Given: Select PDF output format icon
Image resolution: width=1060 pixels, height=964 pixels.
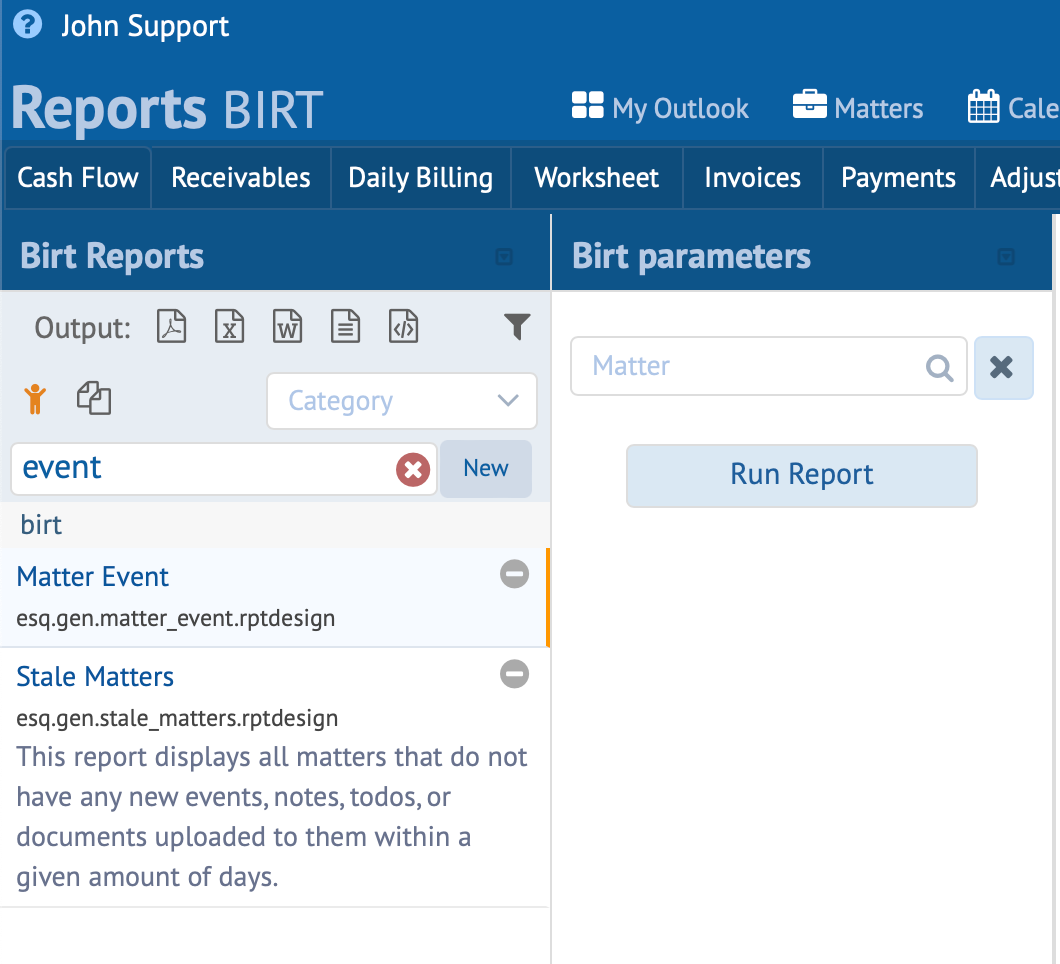Looking at the screenshot, I should pyautogui.click(x=172, y=327).
